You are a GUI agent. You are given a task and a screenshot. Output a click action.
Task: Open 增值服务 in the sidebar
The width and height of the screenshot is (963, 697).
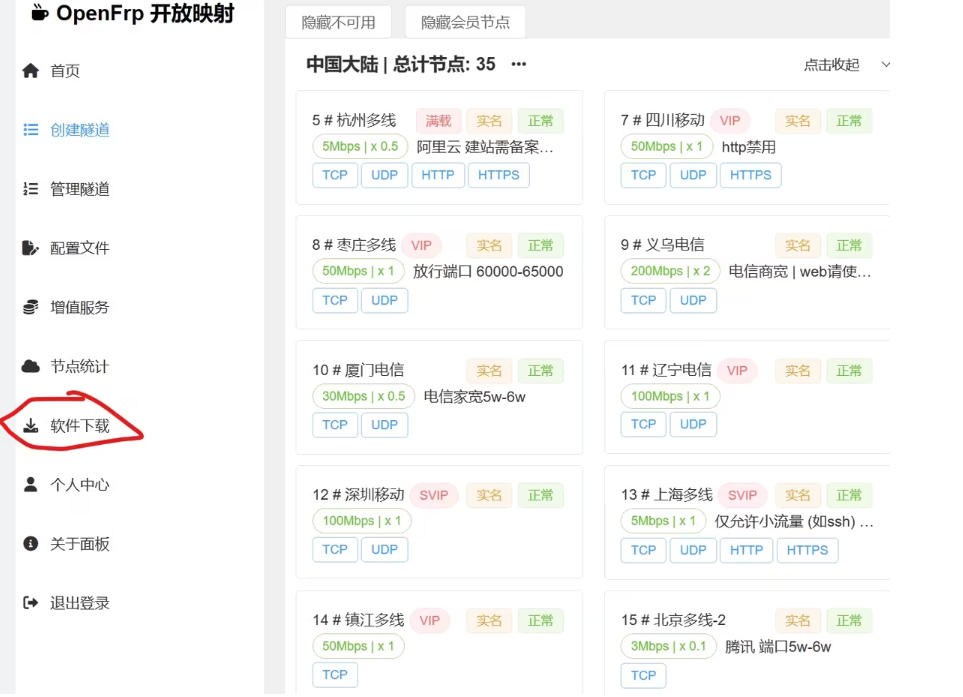[80, 307]
